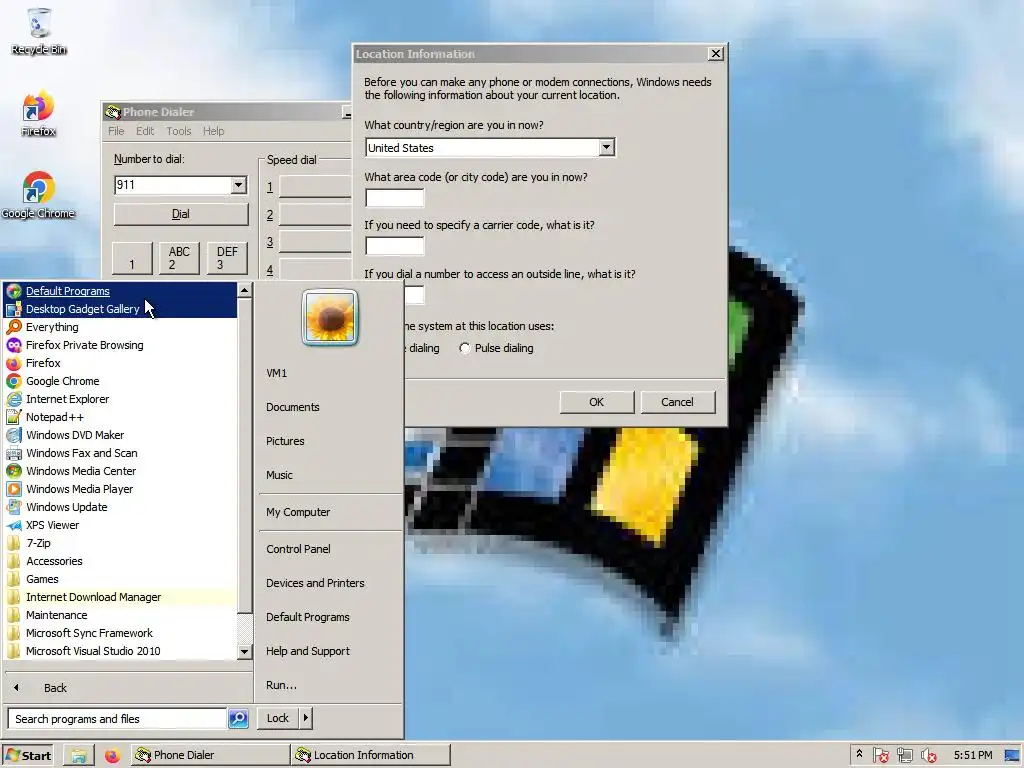The height and width of the screenshot is (768, 1024).
Task: Open Devices and Printers from Start menu
Action: (x=315, y=583)
